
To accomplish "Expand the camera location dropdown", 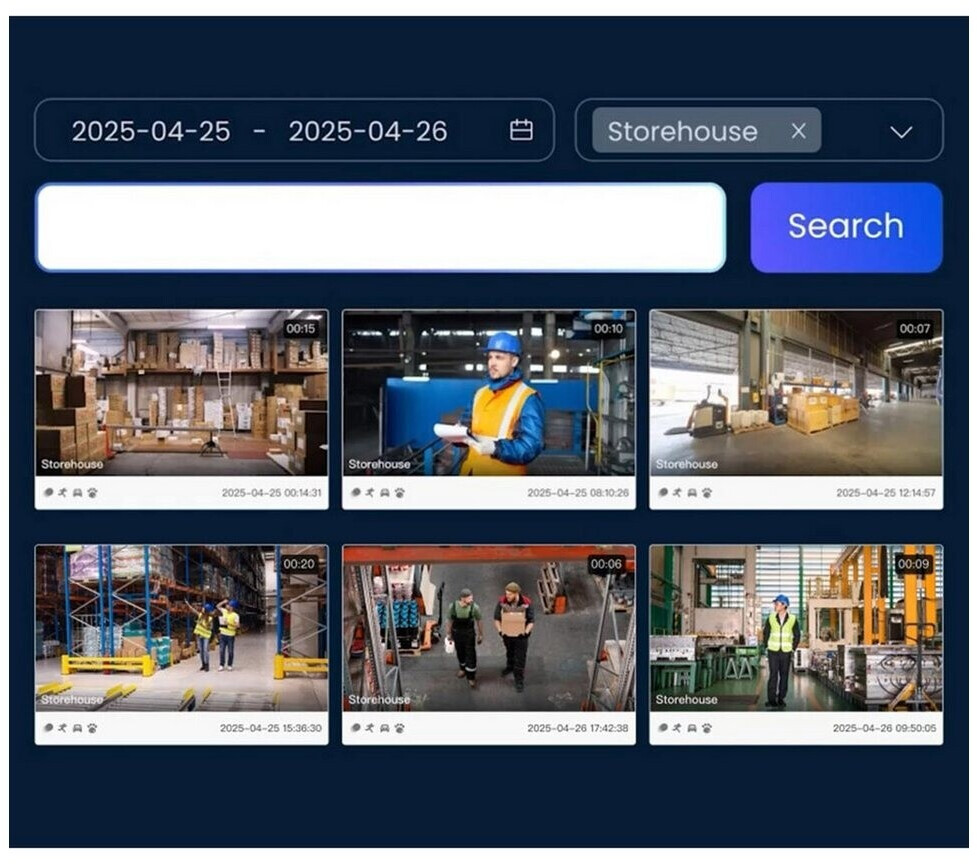I will 901,132.
